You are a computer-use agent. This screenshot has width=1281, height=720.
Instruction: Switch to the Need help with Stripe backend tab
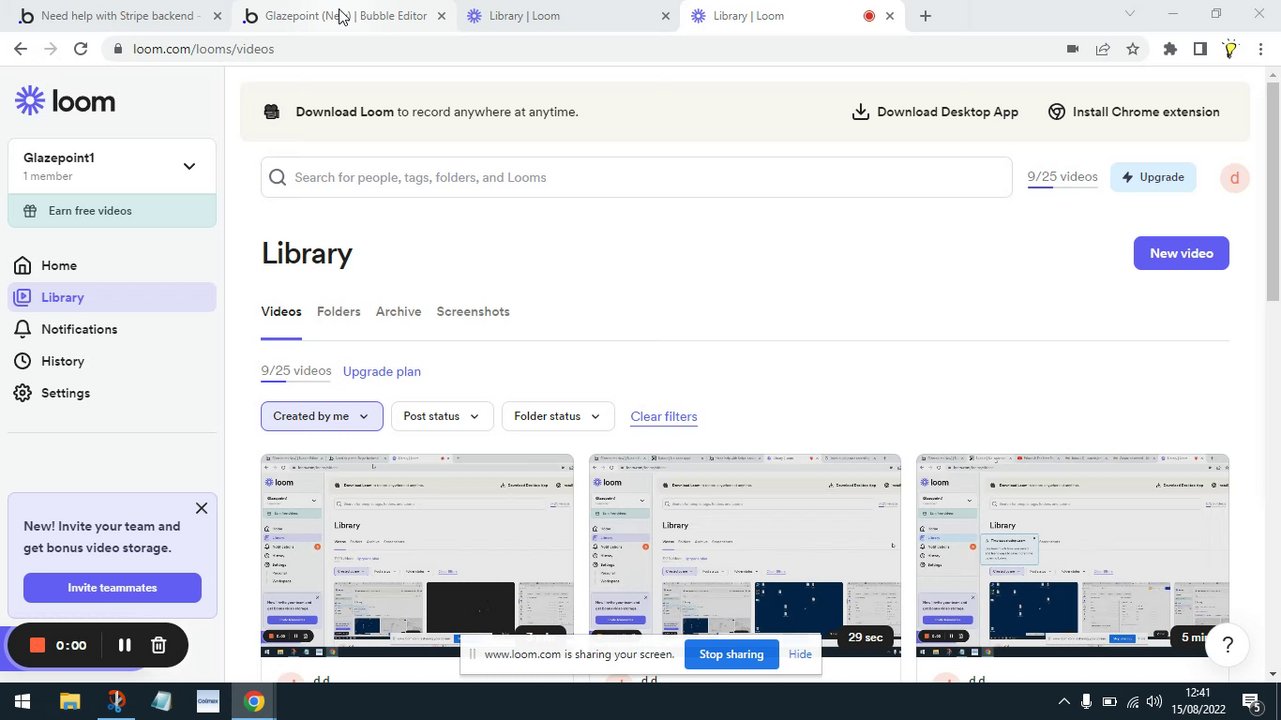pos(118,16)
